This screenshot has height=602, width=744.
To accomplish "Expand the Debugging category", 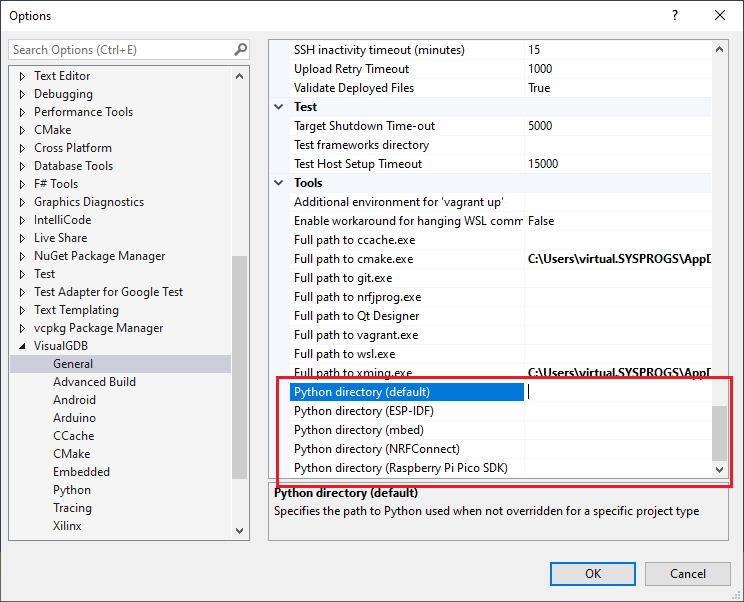I will [24, 94].
